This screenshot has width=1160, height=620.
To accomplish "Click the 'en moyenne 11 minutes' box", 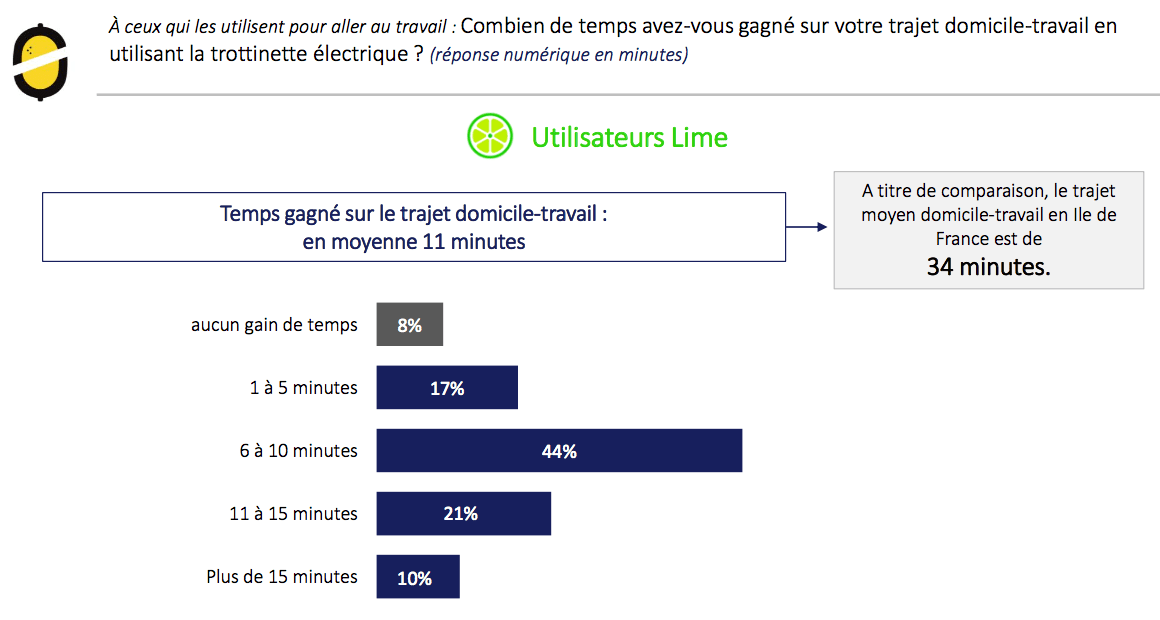I will point(414,227).
